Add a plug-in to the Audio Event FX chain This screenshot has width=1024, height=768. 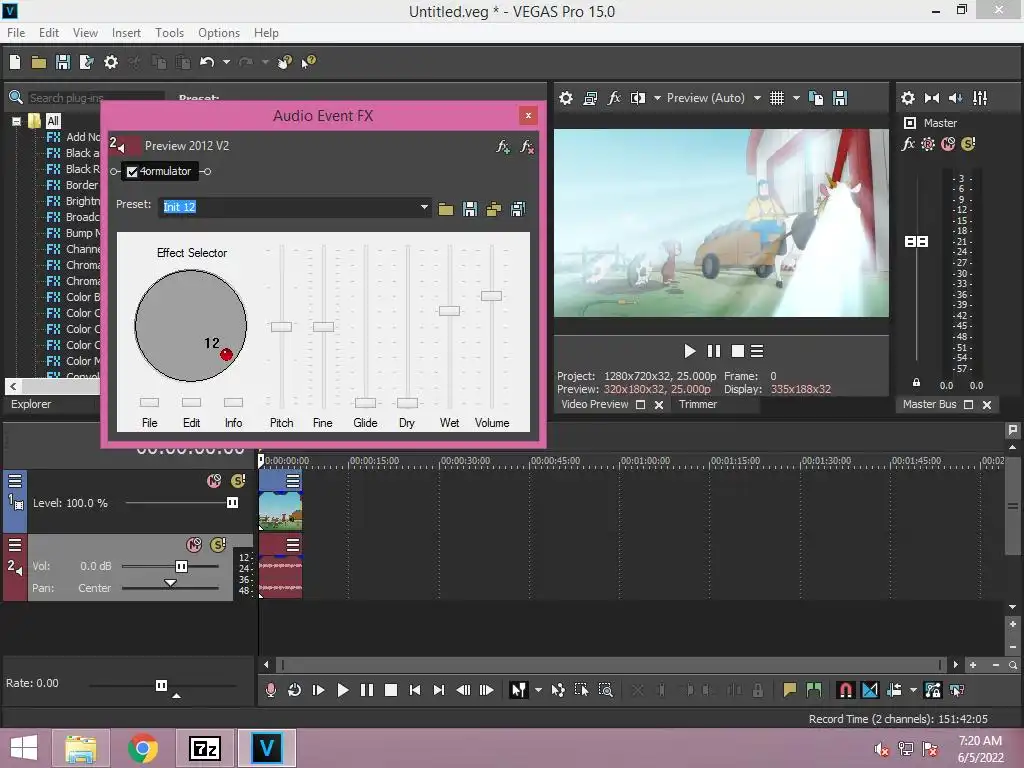[x=502, y=146]
